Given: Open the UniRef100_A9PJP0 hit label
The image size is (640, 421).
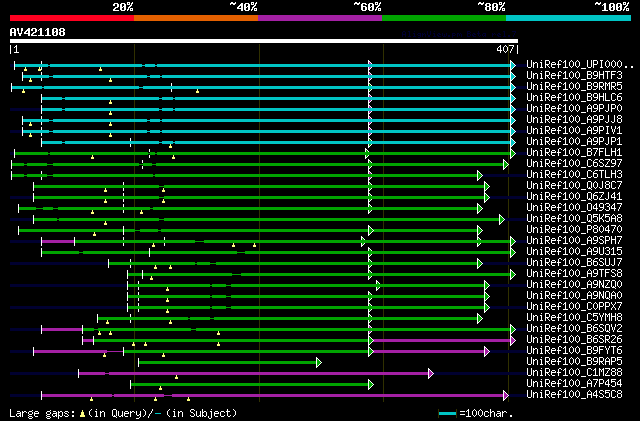Looking at the screenshot, I should (x=574, y=109).
